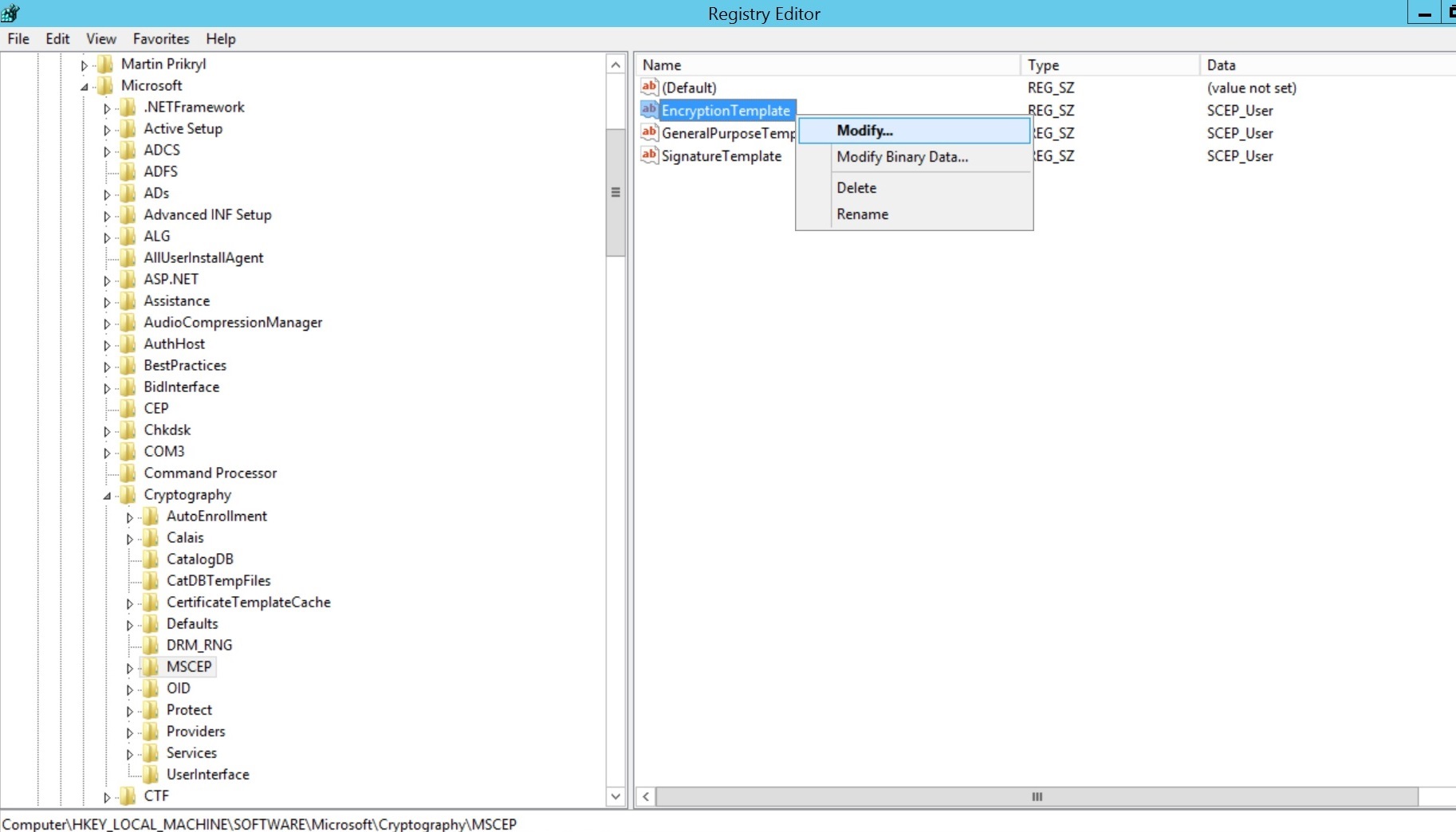Click the MSCEP folder icon
Screen dimensions: 1456x832
151,667
